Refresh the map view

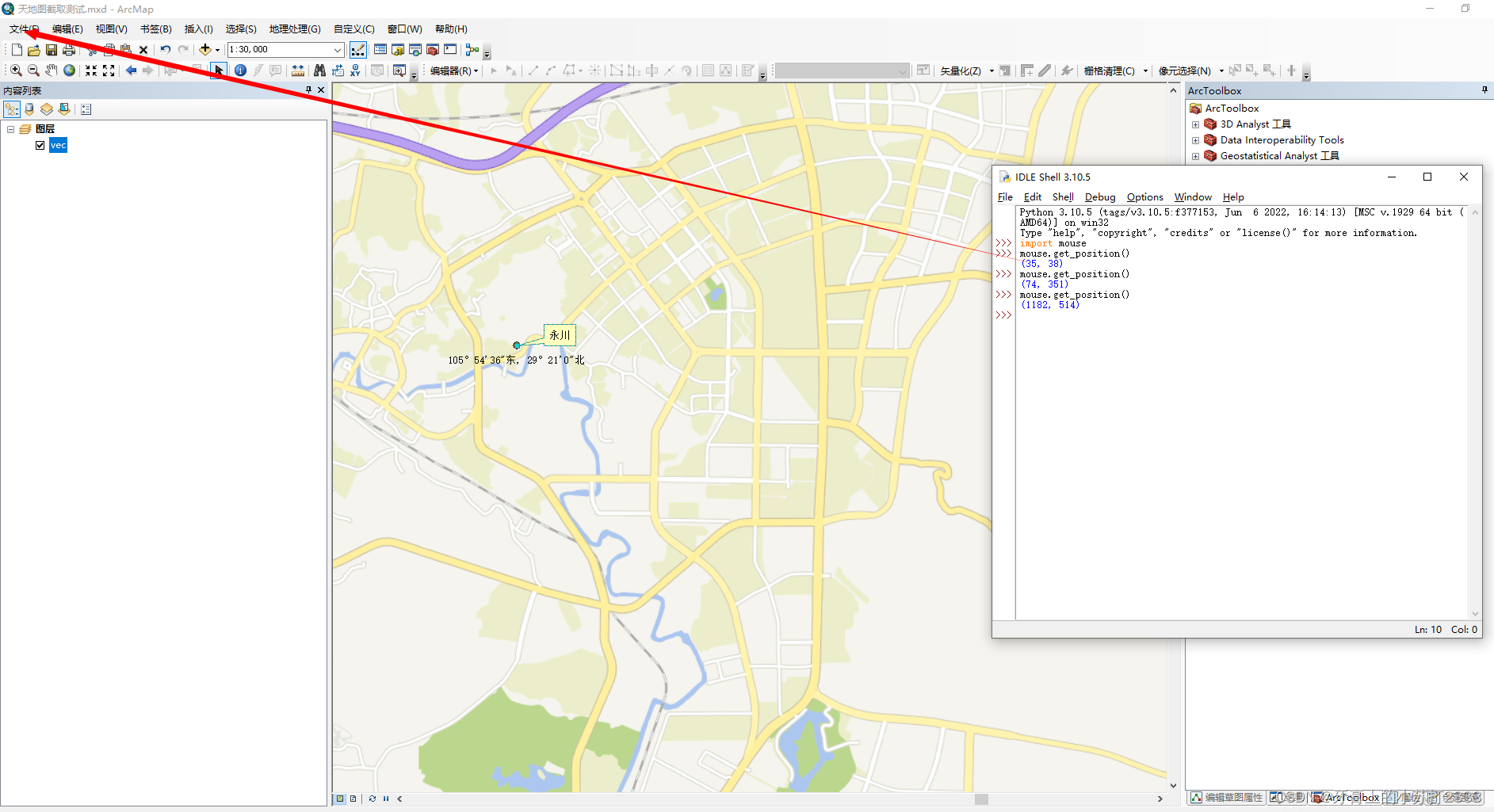pyautogui.click(x=372, y=799)
